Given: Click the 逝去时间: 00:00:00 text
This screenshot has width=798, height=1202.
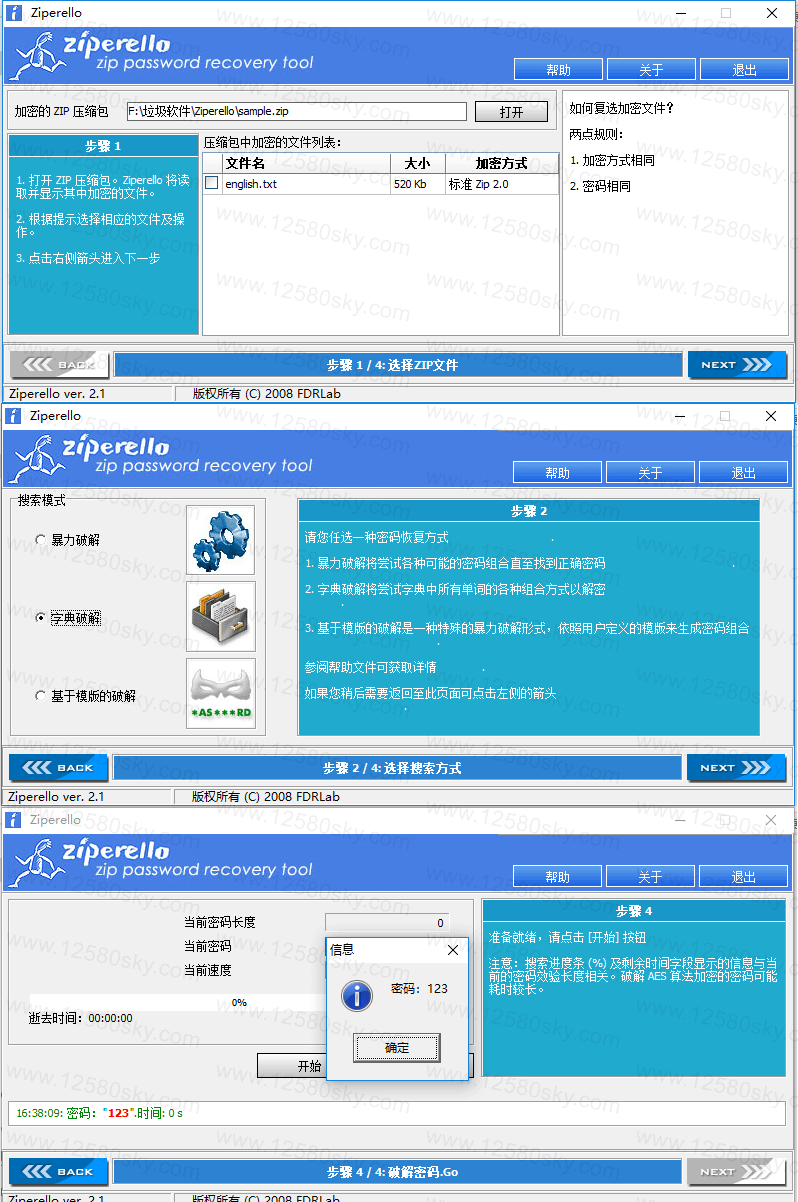Looking at the screenshot, I should coord(80,1018).
